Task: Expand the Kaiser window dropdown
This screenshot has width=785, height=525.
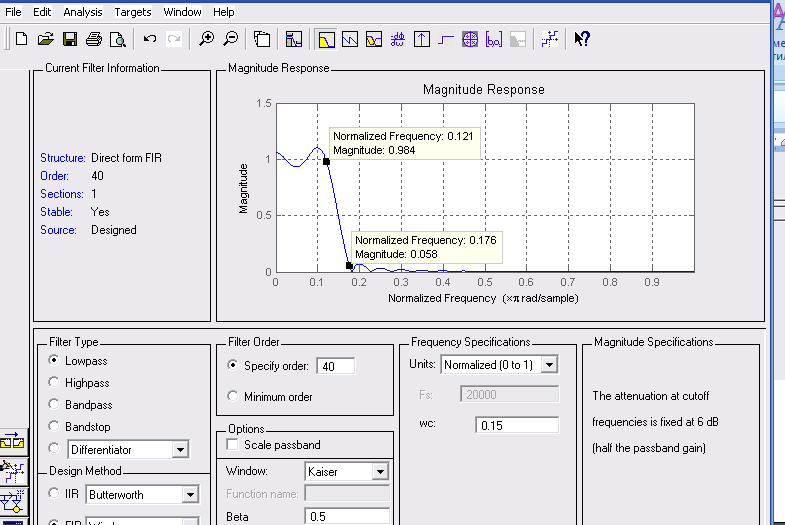Action: coord(380,471)
